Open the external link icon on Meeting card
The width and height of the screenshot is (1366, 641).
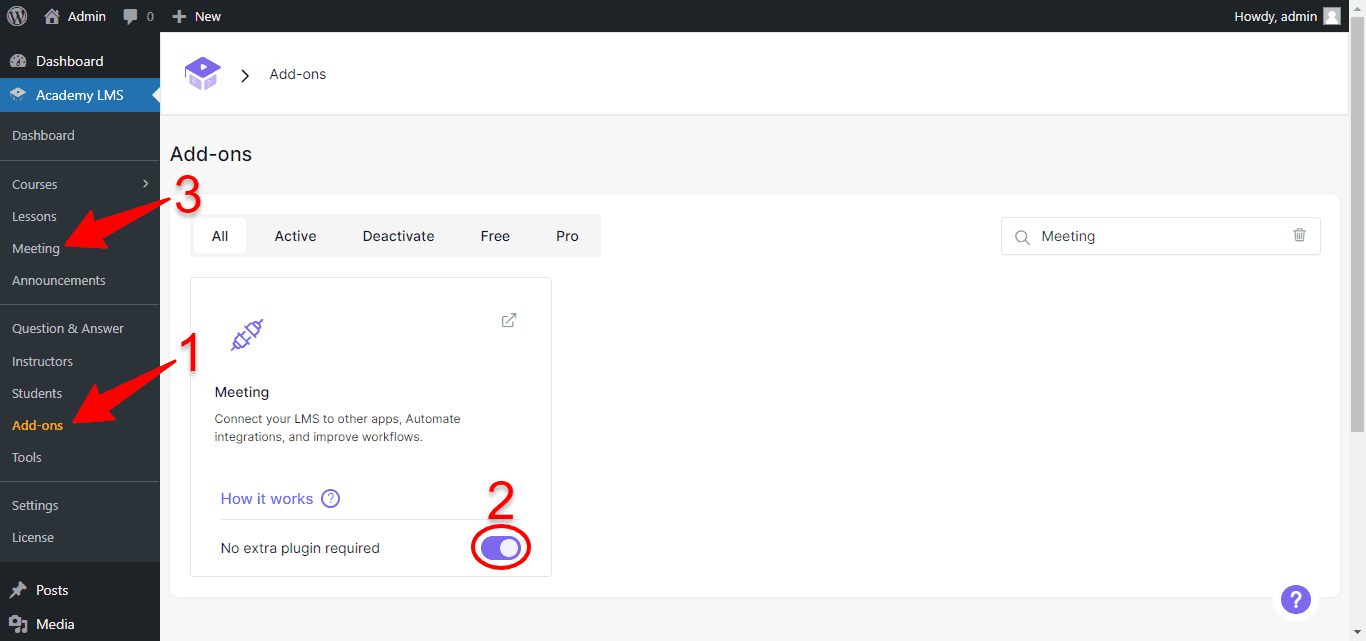point(508,320)
